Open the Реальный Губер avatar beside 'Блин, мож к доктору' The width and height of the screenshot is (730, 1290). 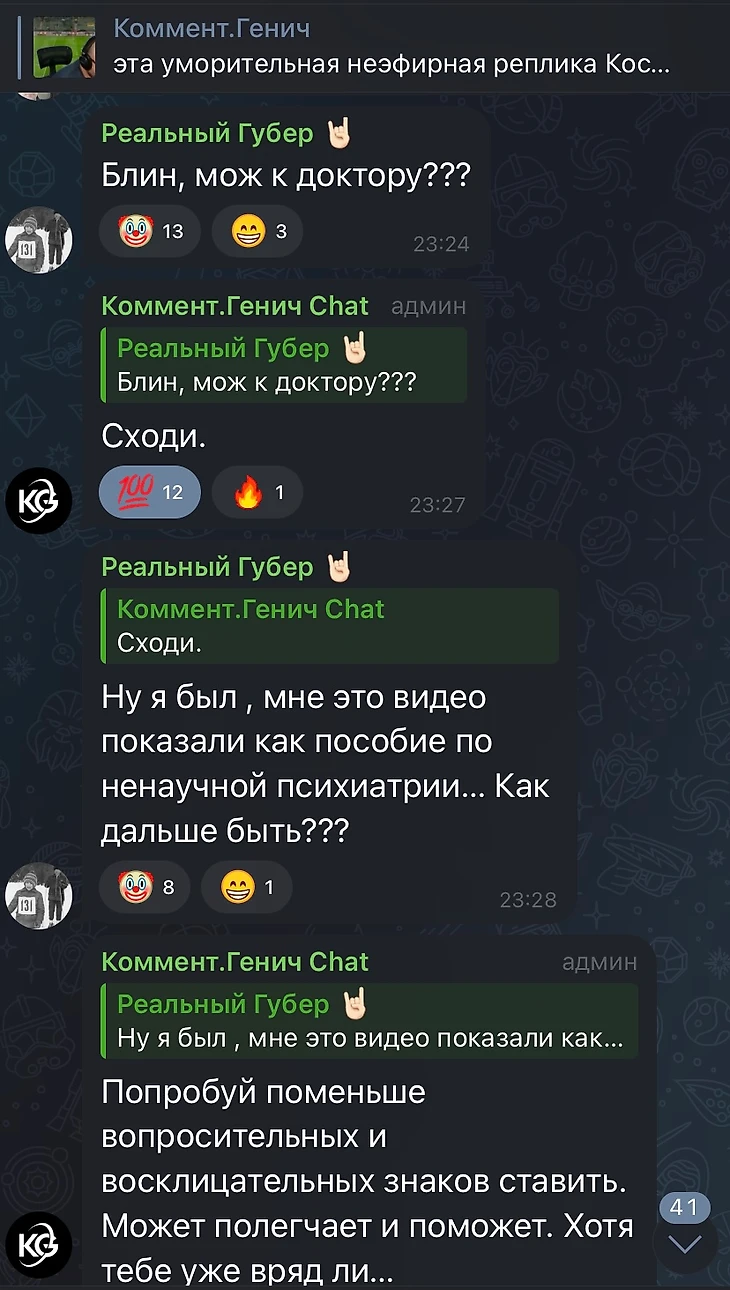(x=39, y=239)
